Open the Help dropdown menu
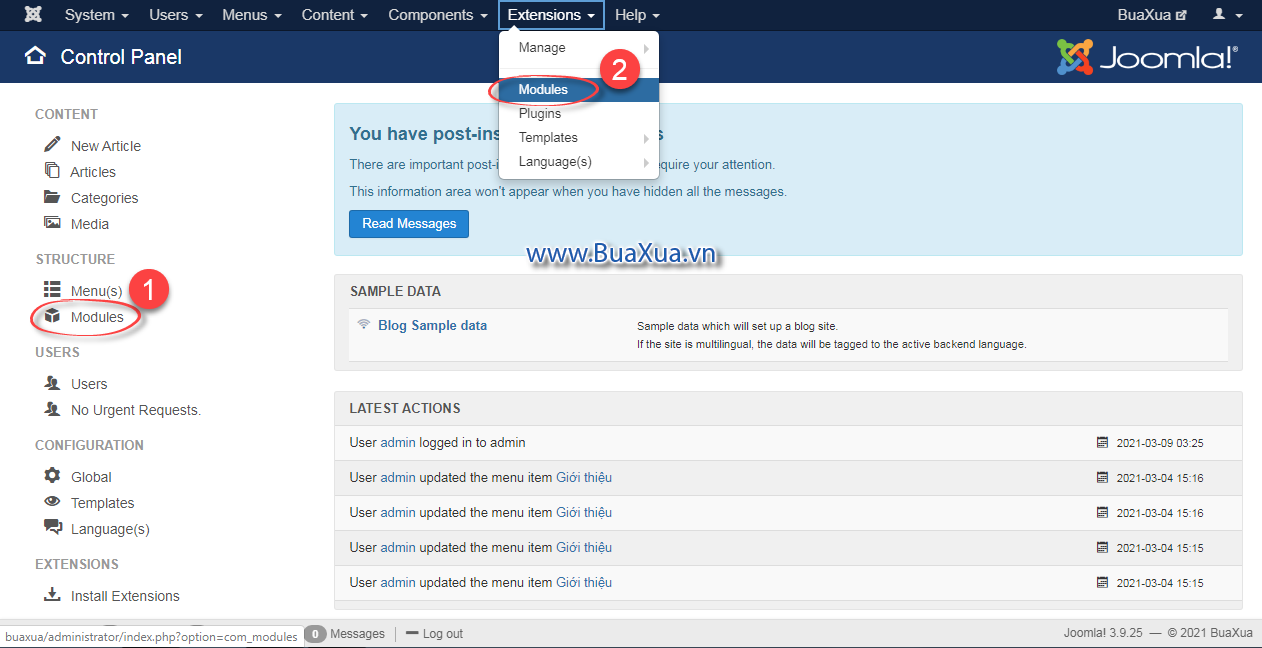 pos(637,15)
